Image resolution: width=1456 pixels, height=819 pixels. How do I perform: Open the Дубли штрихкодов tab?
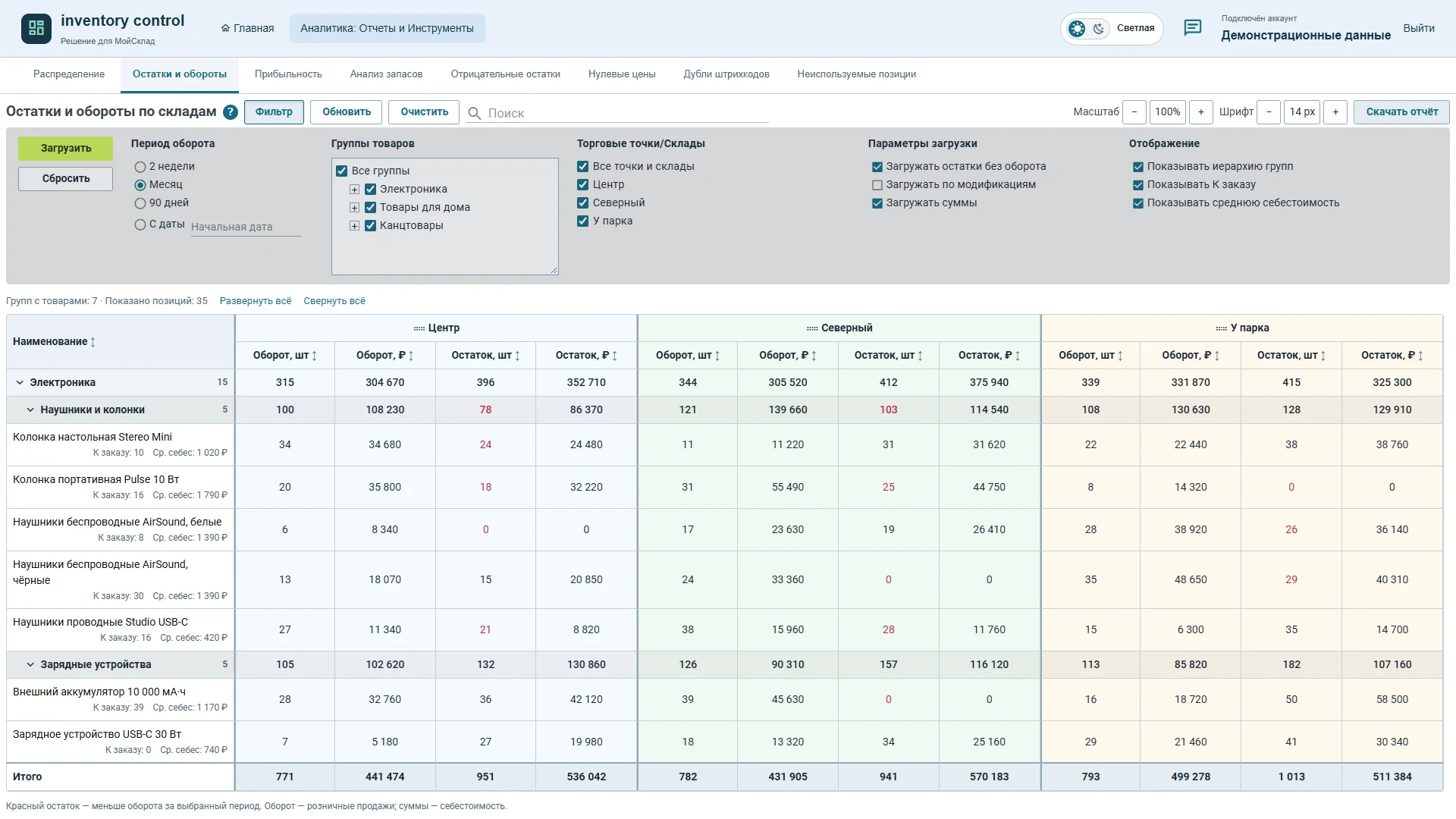tap(726, 74)
